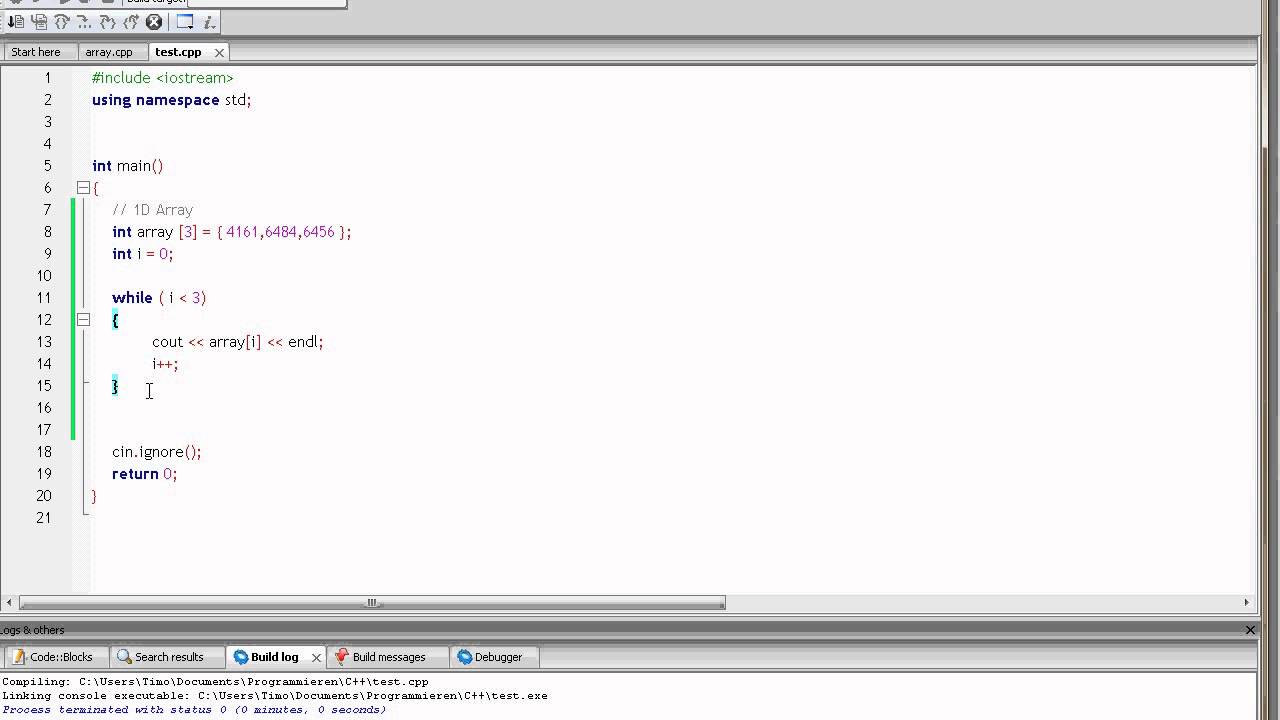Click the '#include <iostream>' line
This screenshot has height=720, width=1280.
[x=162, y=78]
